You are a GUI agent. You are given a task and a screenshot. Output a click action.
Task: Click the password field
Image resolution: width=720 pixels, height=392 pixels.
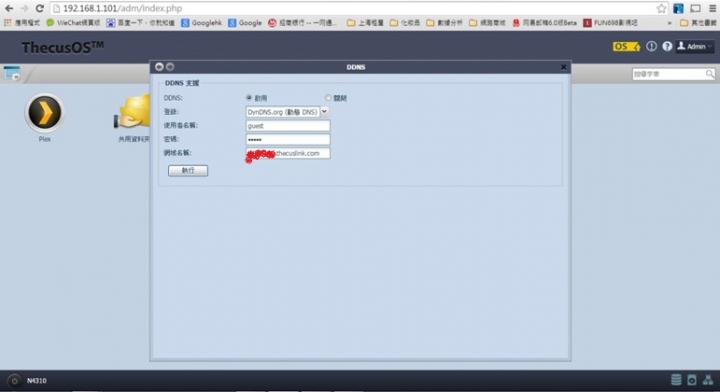point(288,140)
